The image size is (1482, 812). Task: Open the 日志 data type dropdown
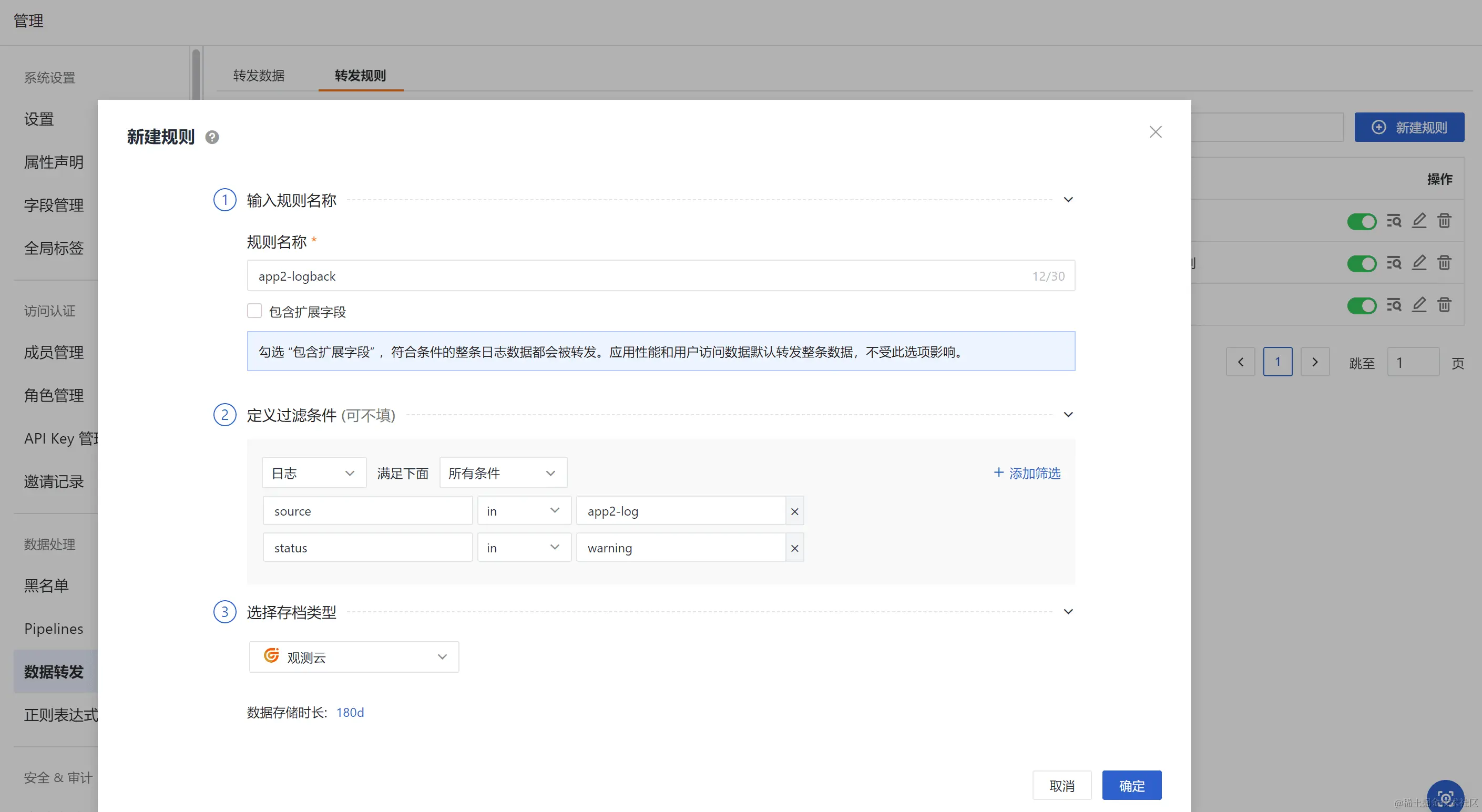point(313,474)
